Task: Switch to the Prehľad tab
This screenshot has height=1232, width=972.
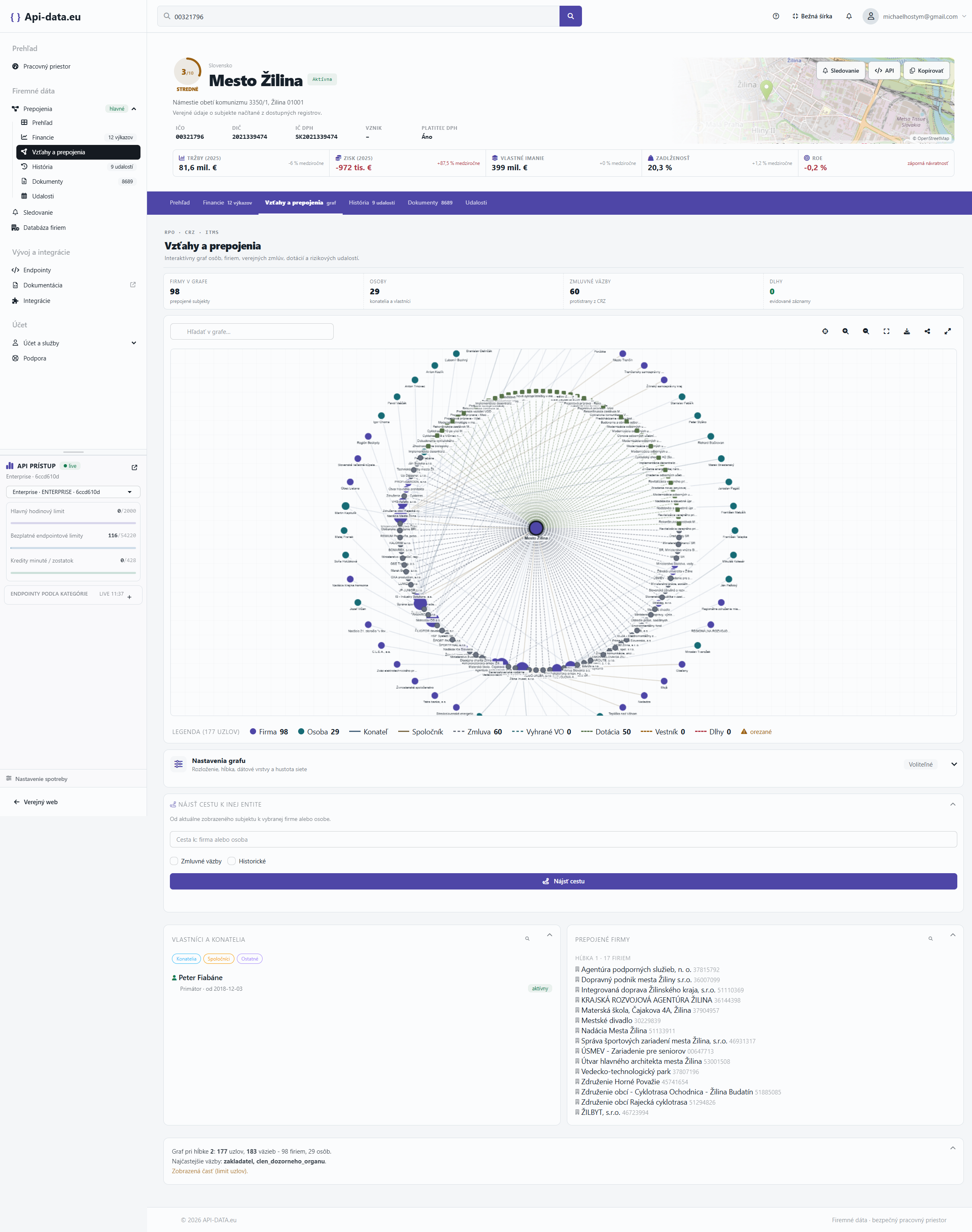Action: (x=180, y=202)
